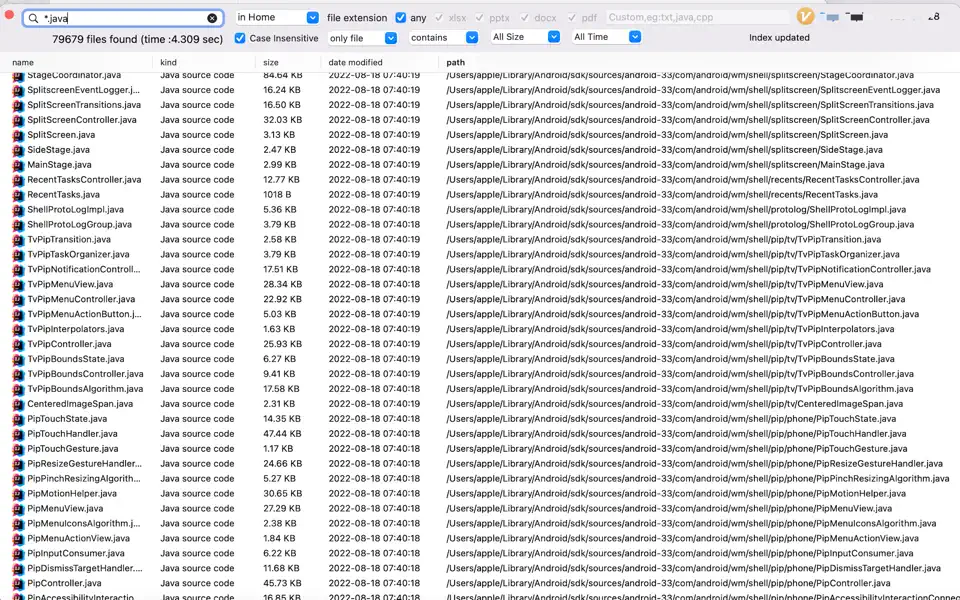Click the file icon beside PipController.java
The width and height of the screenshot is (960, 600).
point(17,583)
